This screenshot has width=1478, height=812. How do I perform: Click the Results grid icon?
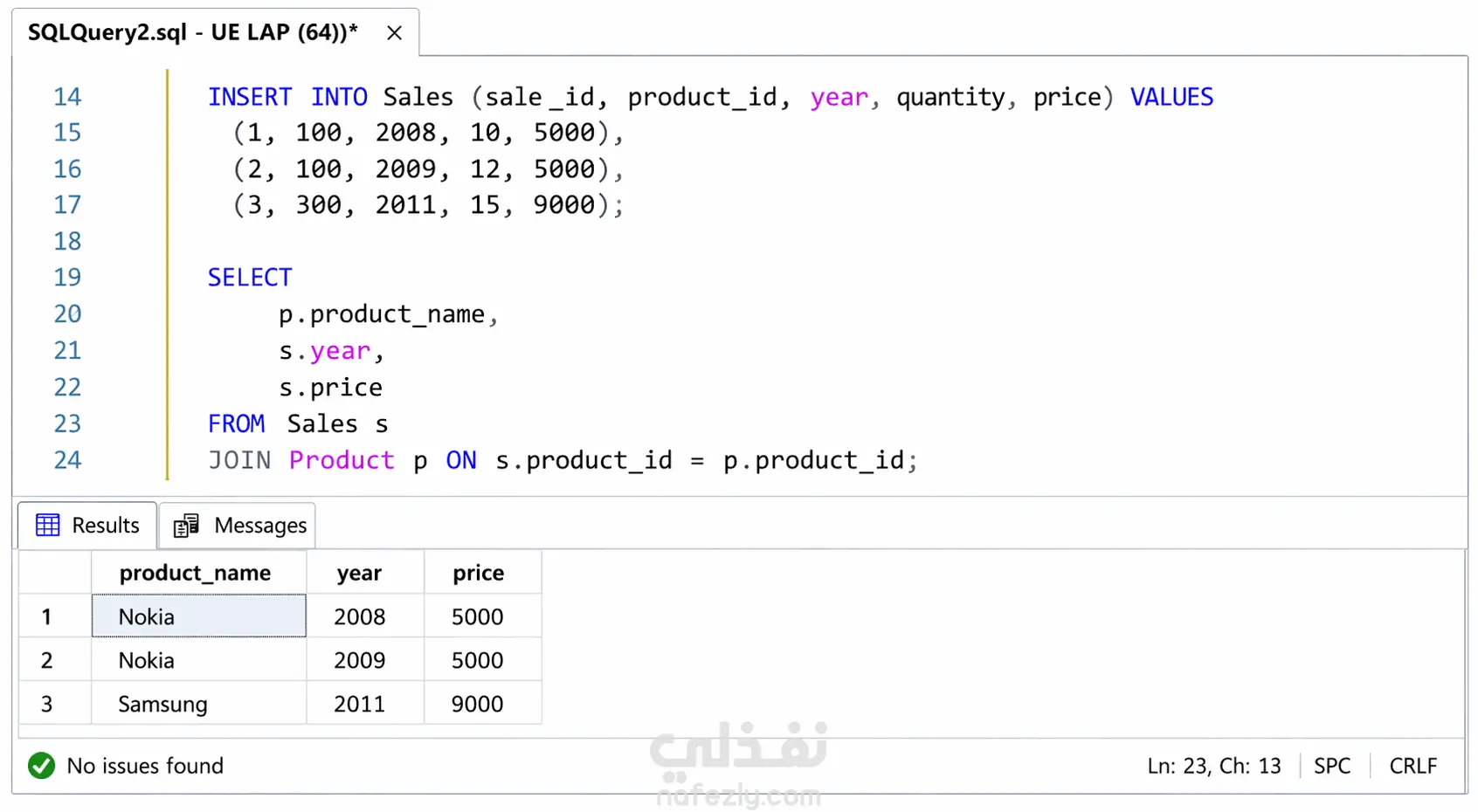tap(47, 525)
